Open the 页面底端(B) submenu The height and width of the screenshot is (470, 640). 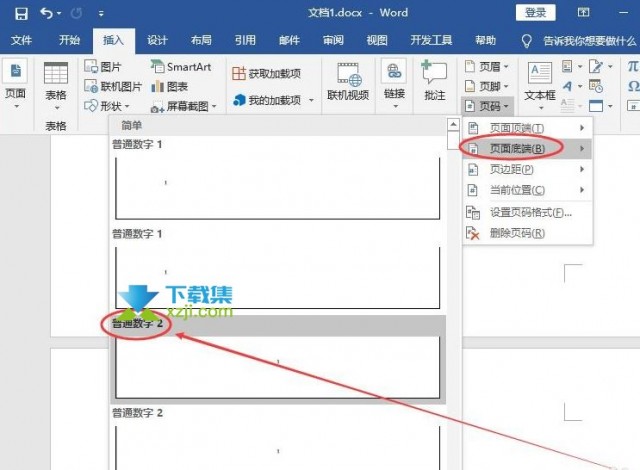(x=527, y=149)
